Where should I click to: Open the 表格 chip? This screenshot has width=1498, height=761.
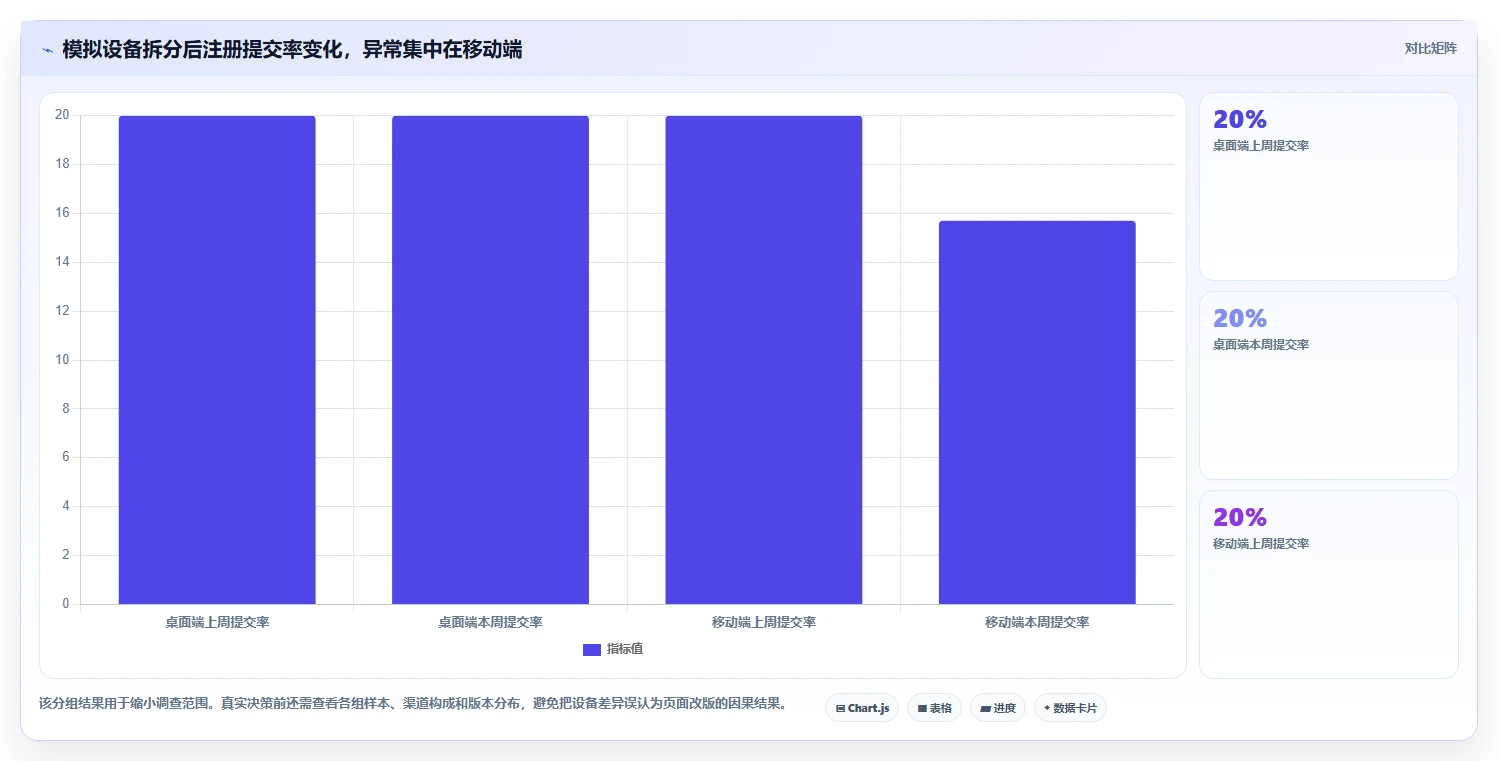click(x=934, y=708)
